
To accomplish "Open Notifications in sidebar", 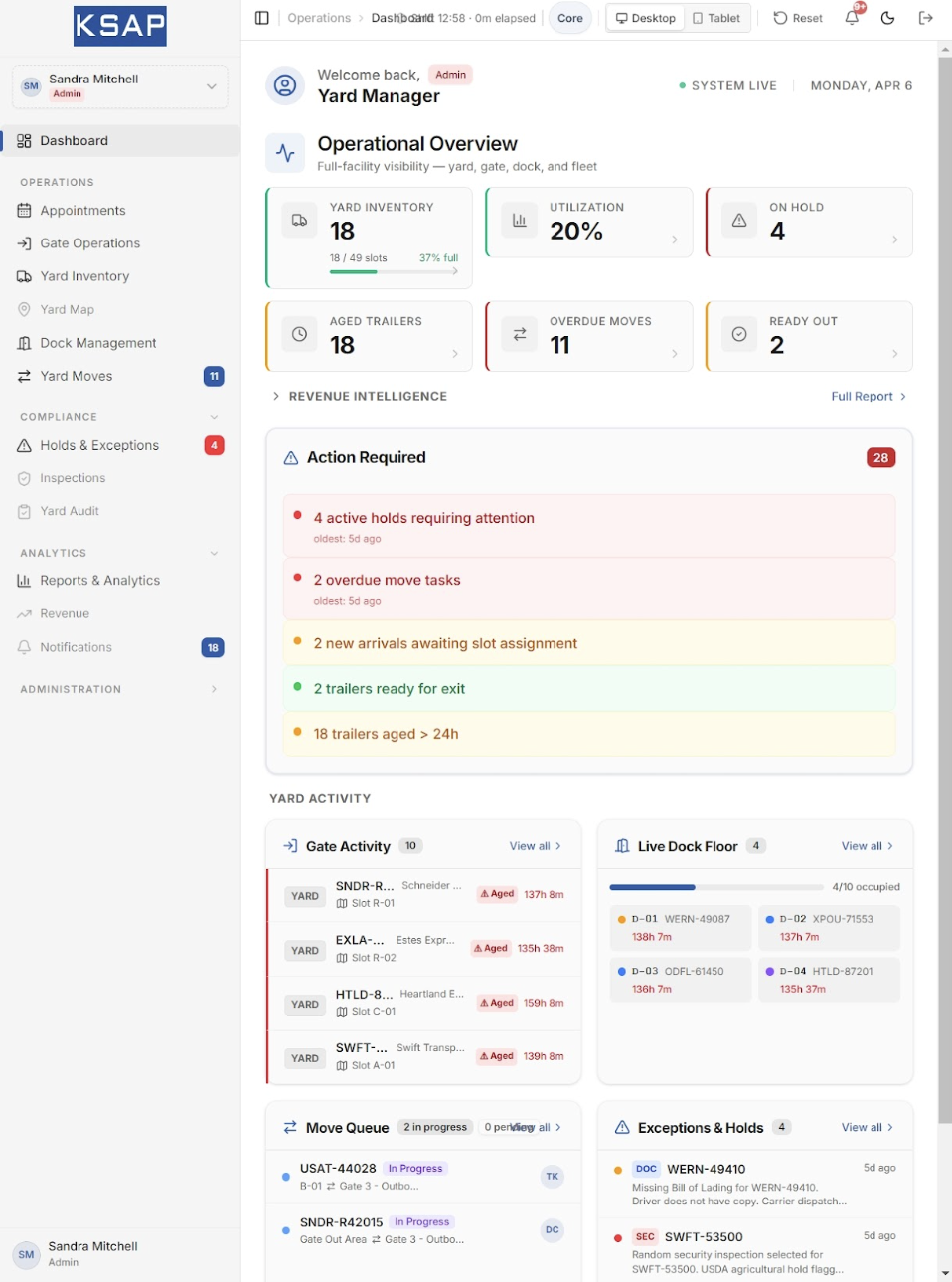I will (120, 647).
